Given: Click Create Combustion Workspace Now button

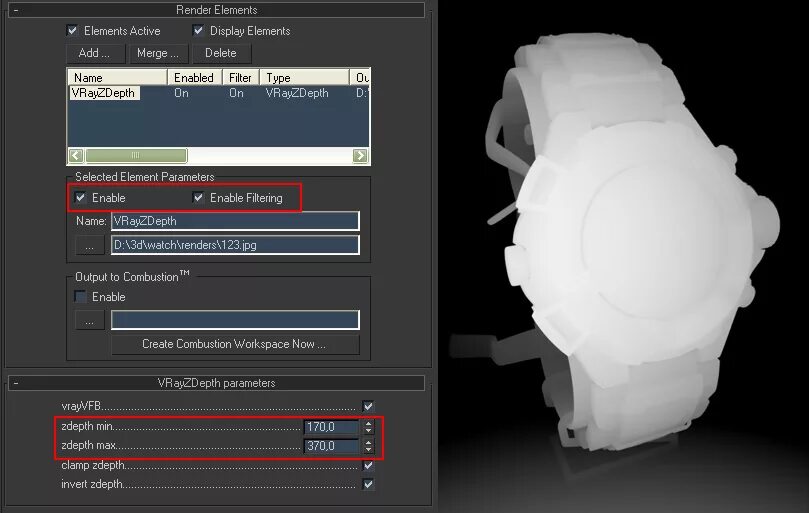Looking at the screenshot, I should pos(235,344).
